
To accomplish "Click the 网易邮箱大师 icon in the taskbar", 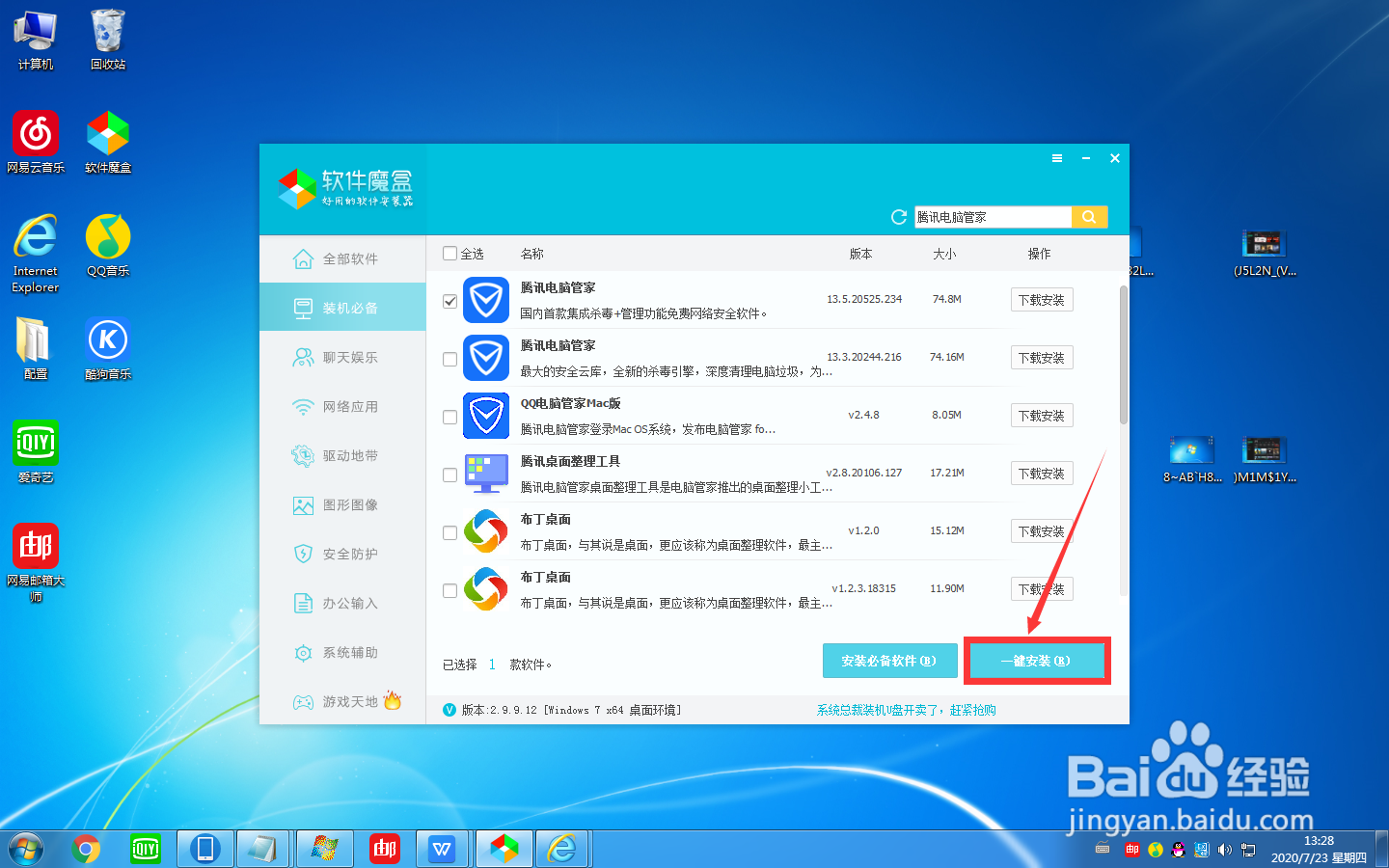I will coord(384,849).
